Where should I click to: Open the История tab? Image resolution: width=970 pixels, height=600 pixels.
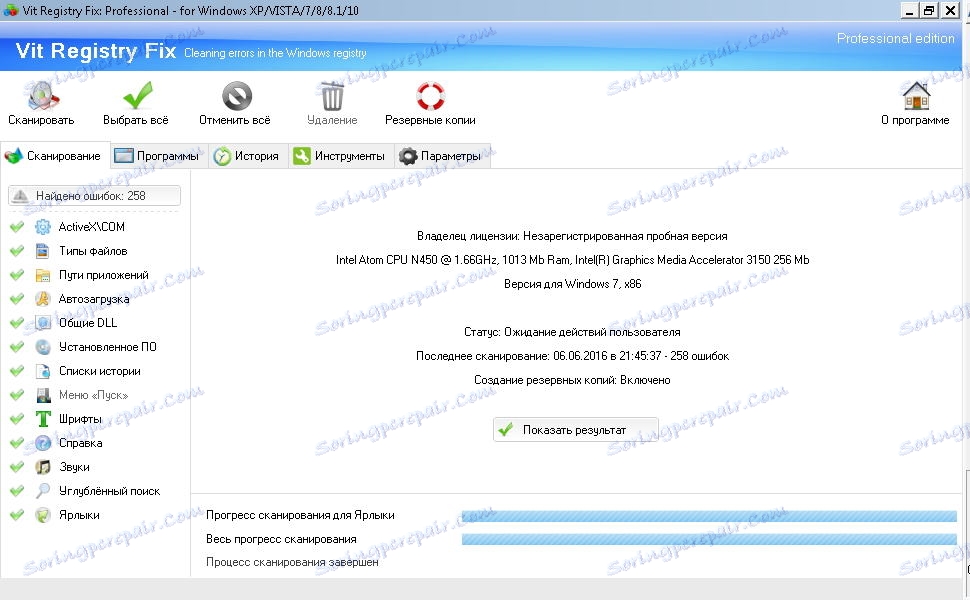tap(248, 156)
